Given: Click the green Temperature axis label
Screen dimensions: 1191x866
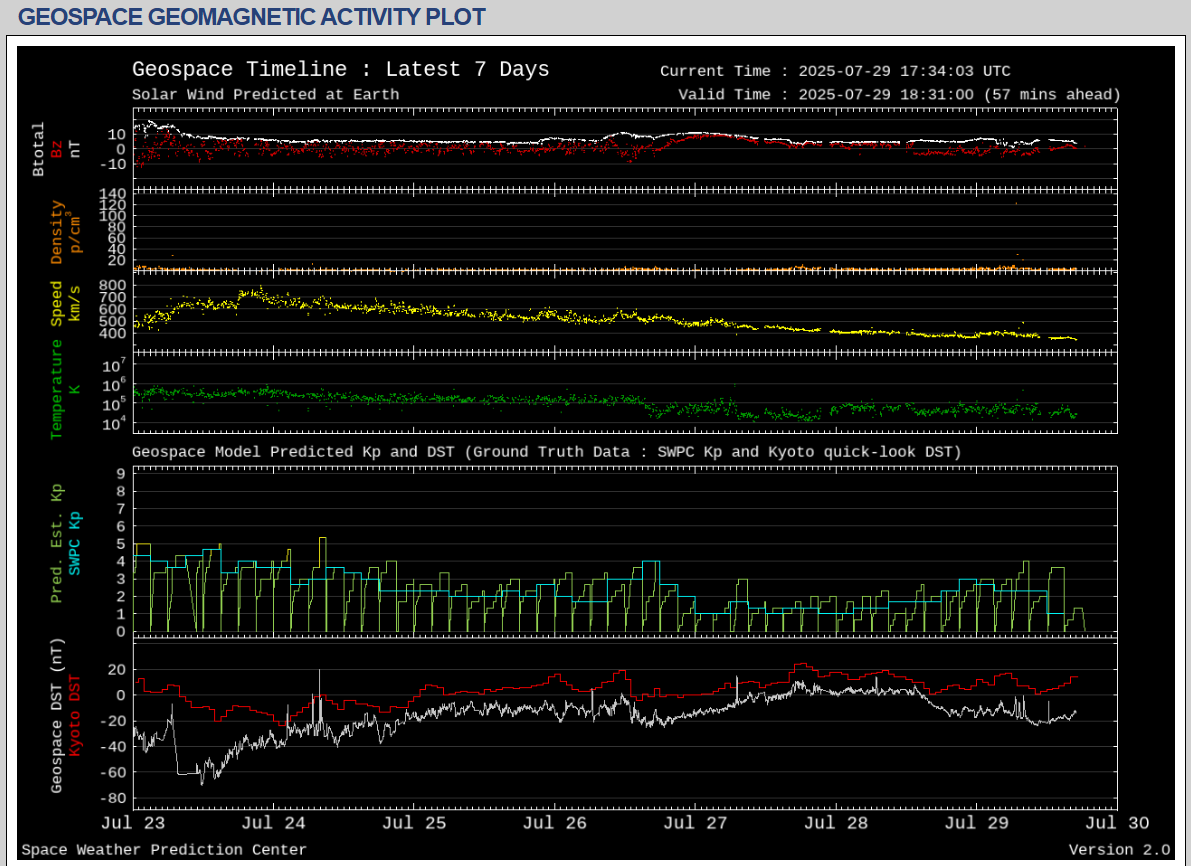Looking at the screenshot, I should (x=57, y=388).
